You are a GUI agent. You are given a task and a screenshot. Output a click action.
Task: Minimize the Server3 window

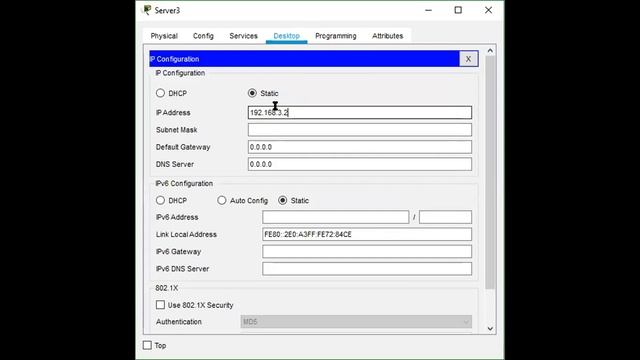[428, 10]
